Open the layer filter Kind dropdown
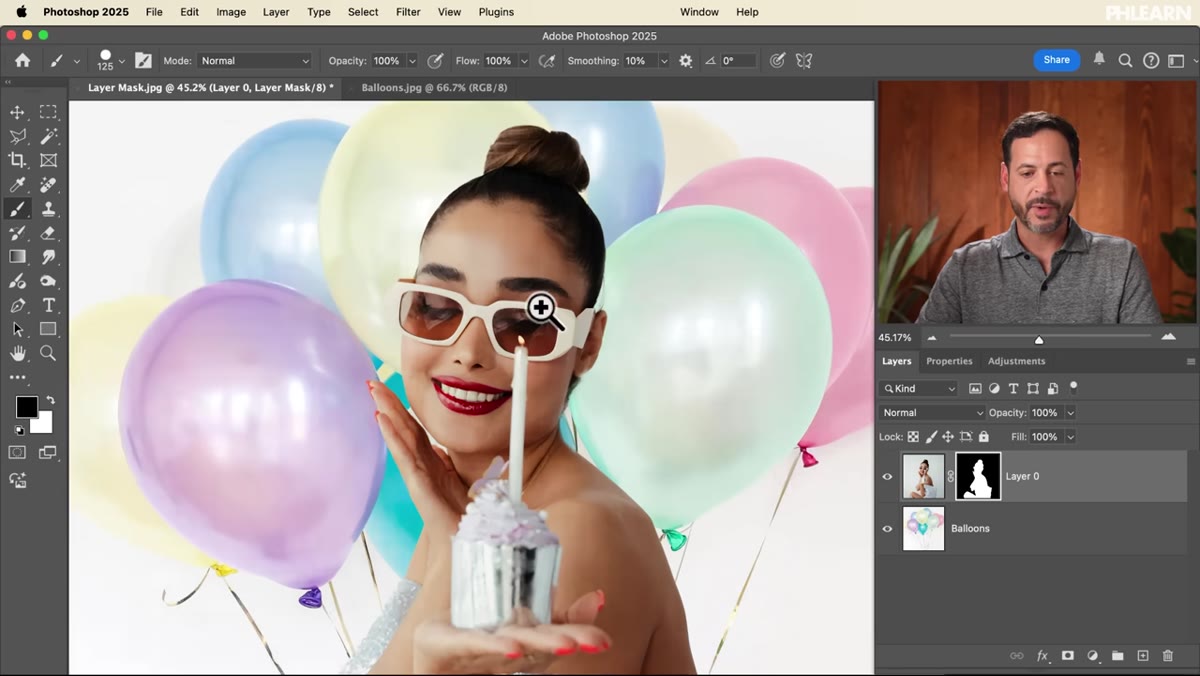Viewport: 1200px width, 676px height. coord(919,389)
